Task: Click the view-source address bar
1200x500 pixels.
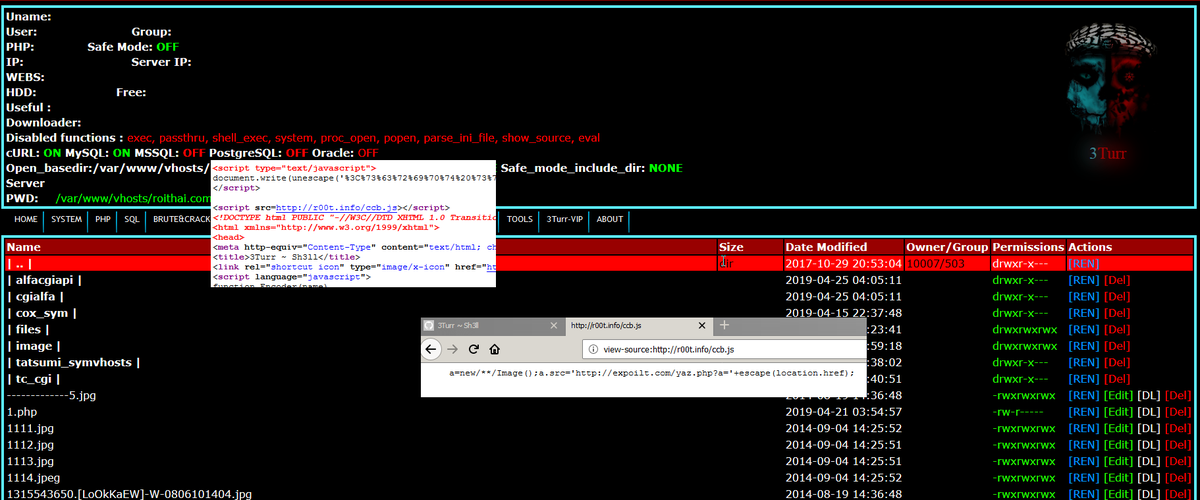Action: pyautogui.click(x=722, y=349)
